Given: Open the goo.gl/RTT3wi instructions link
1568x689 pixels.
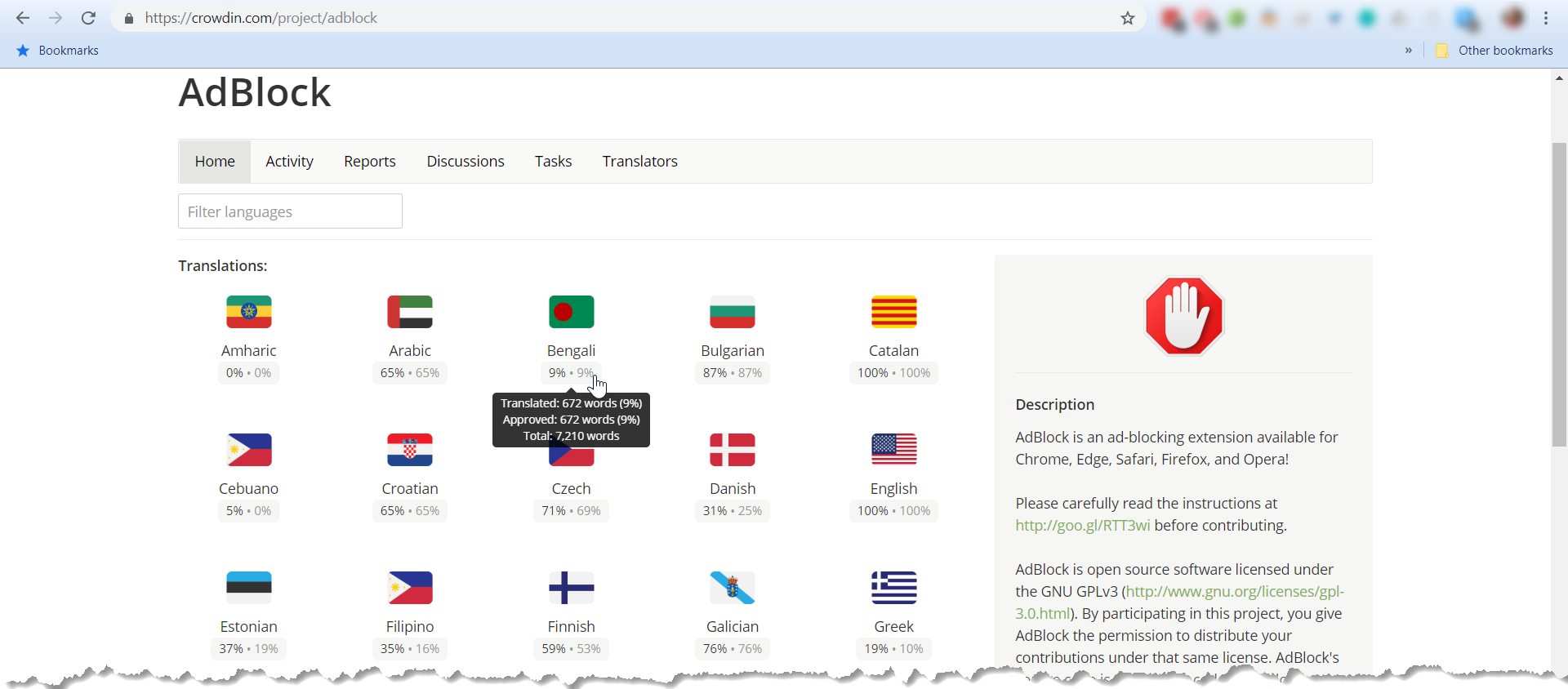Looking at the screenshot, I should pos(1083,526).
